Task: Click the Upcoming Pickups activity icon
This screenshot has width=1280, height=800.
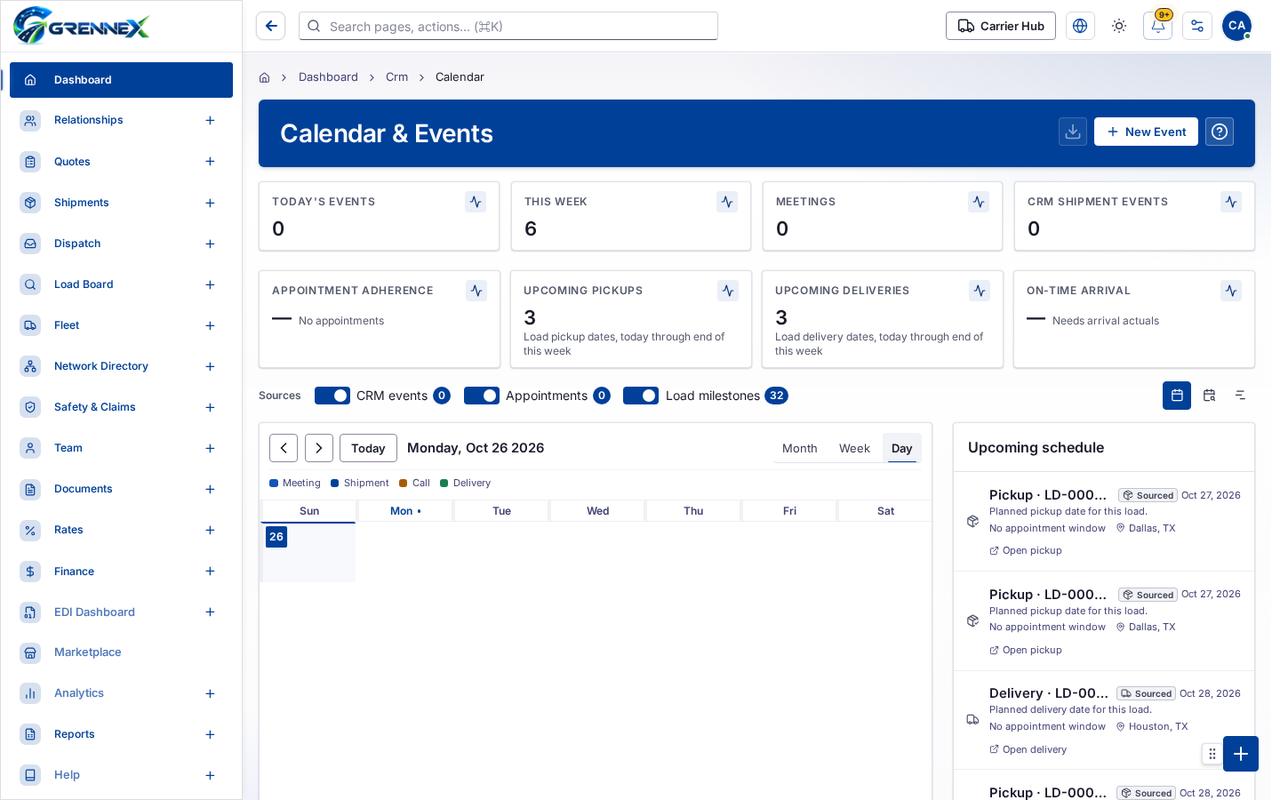Action: (728, 291)
